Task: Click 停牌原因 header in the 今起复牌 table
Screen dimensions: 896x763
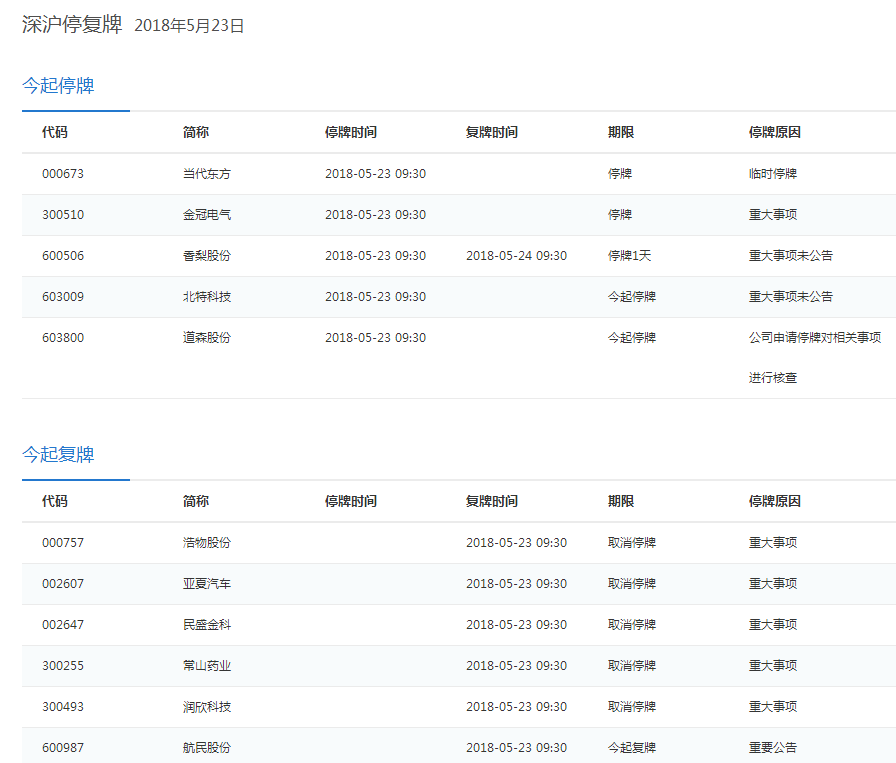Action: [774, 502]
